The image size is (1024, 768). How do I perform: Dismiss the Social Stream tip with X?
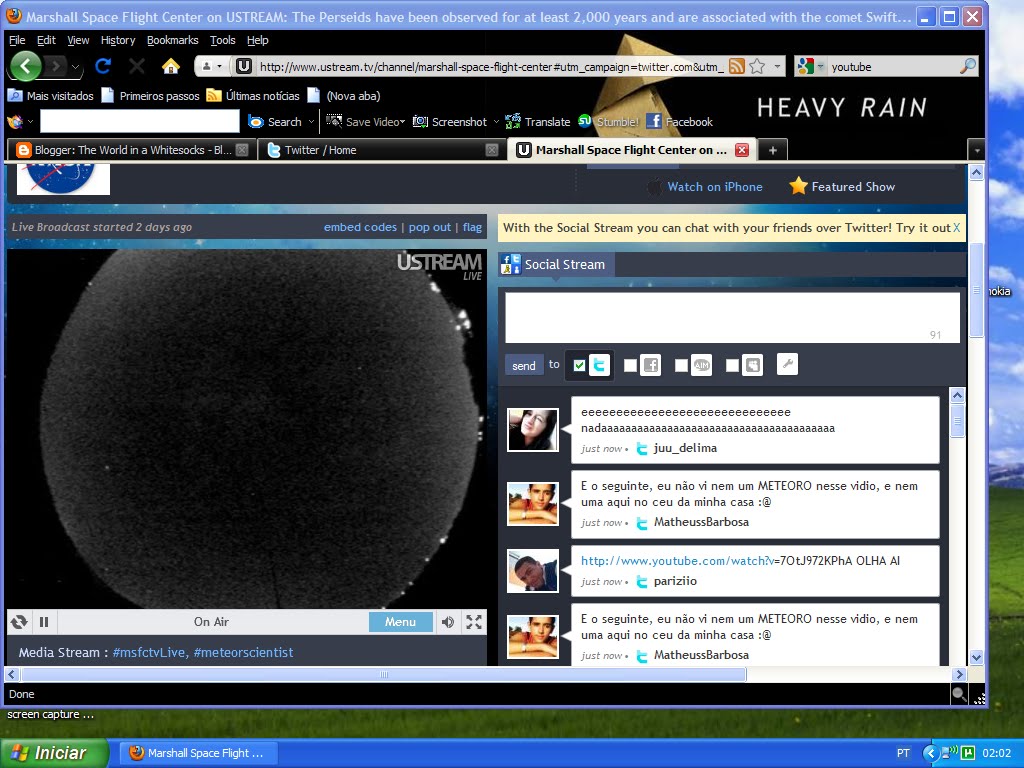[957, 228]
